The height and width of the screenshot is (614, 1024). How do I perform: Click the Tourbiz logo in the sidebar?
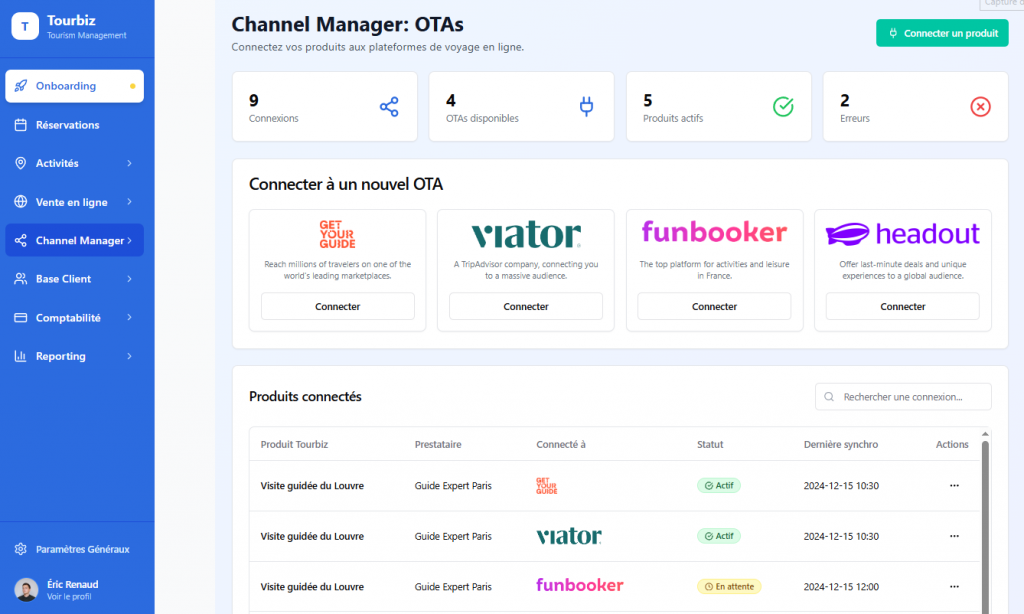pos(25,27)
